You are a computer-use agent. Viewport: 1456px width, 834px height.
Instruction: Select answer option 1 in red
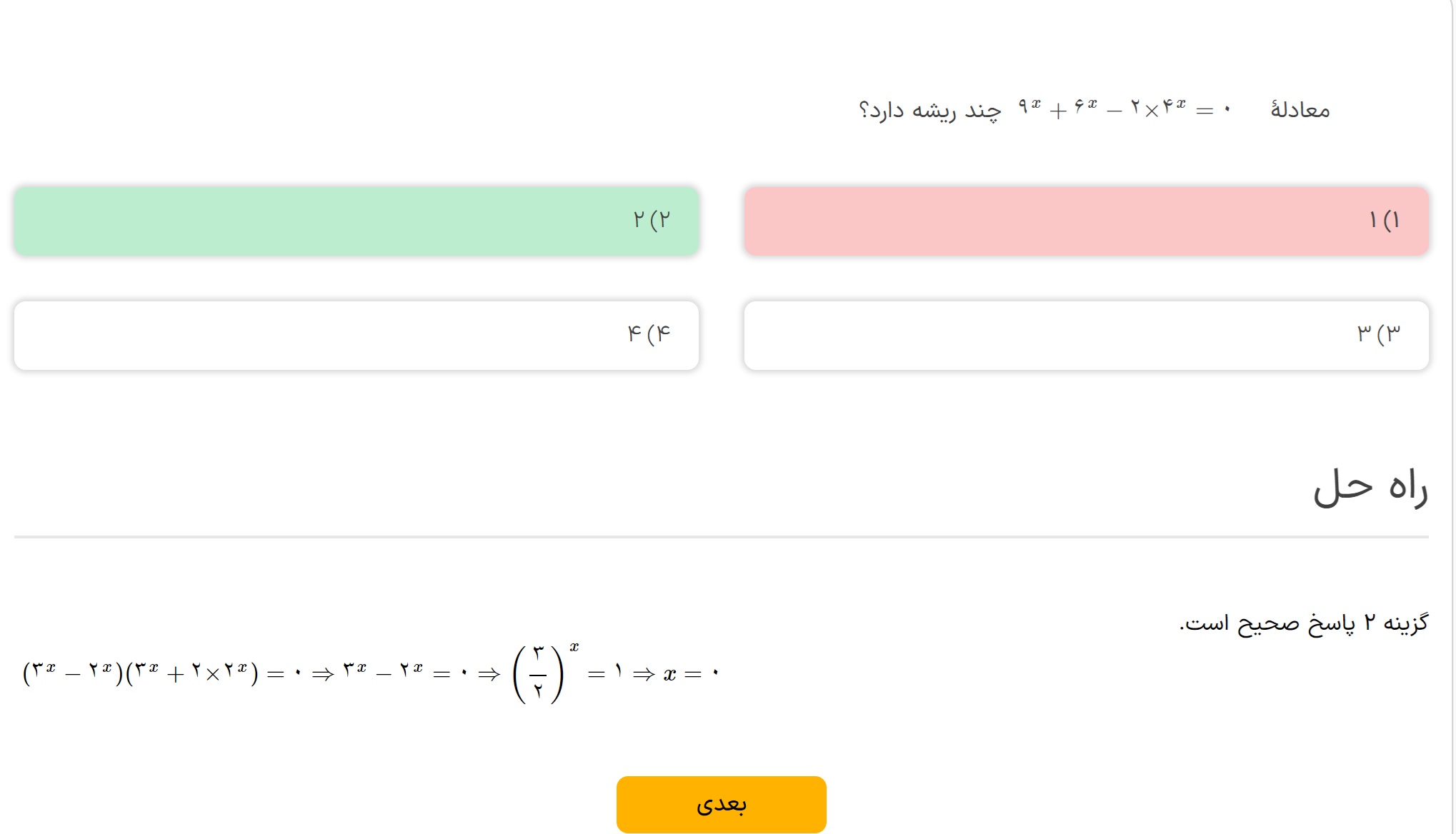tap(1086, 221)
